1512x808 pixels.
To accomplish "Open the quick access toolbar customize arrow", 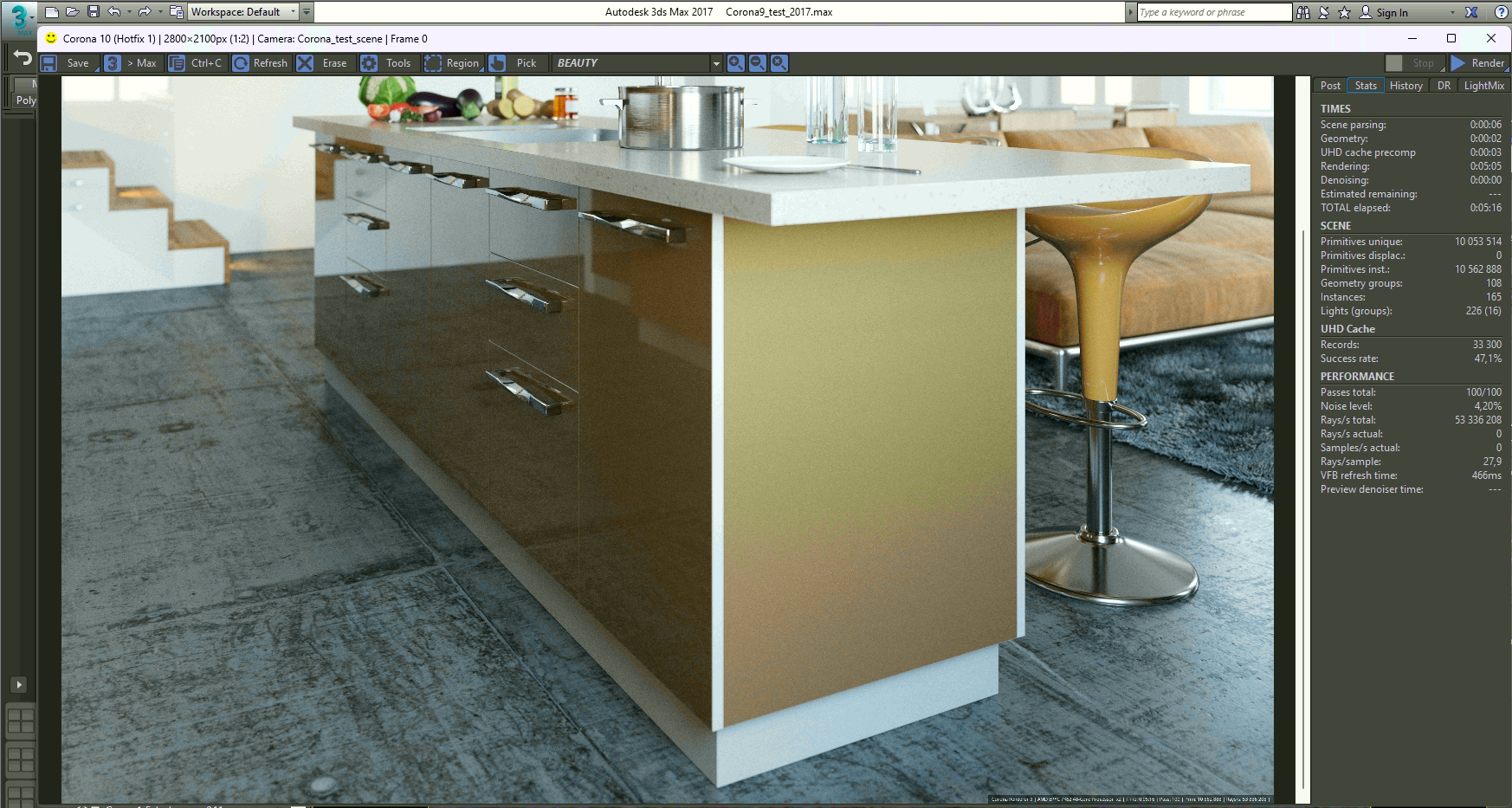I will [x=307, y=12].
